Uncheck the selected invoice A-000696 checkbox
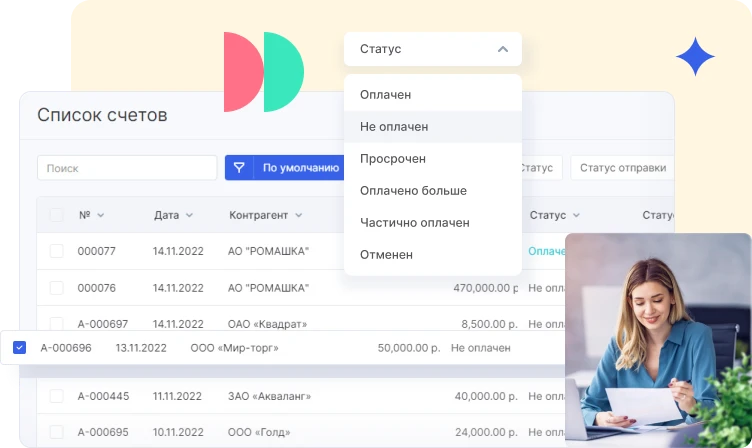Image resolution: width=752 pixels, height=448 pixels. 20,348
